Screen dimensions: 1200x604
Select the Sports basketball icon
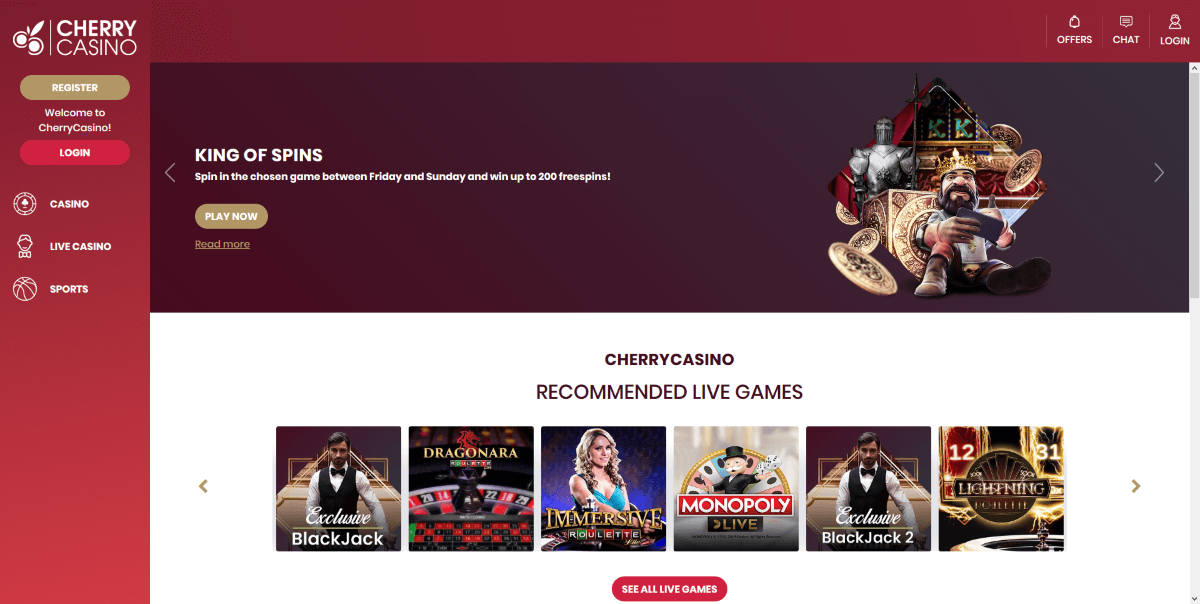(x=24, y=289)
